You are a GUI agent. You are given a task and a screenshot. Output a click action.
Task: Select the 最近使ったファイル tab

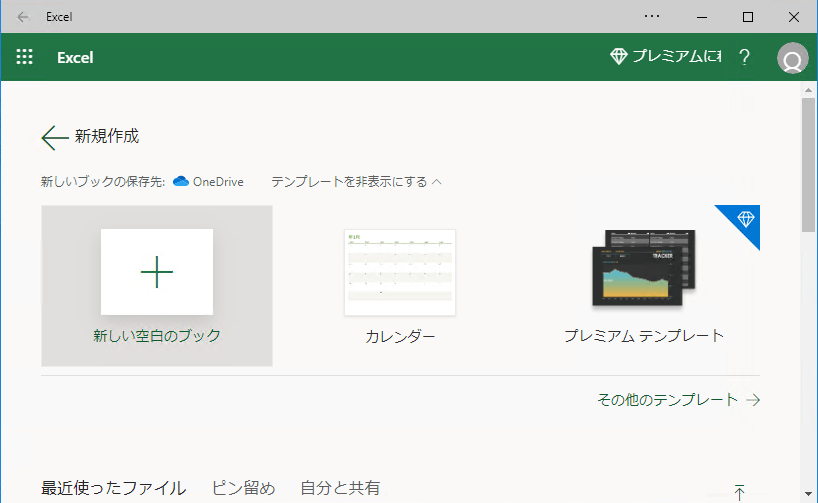pyautogui.click(x=113, y=488)
